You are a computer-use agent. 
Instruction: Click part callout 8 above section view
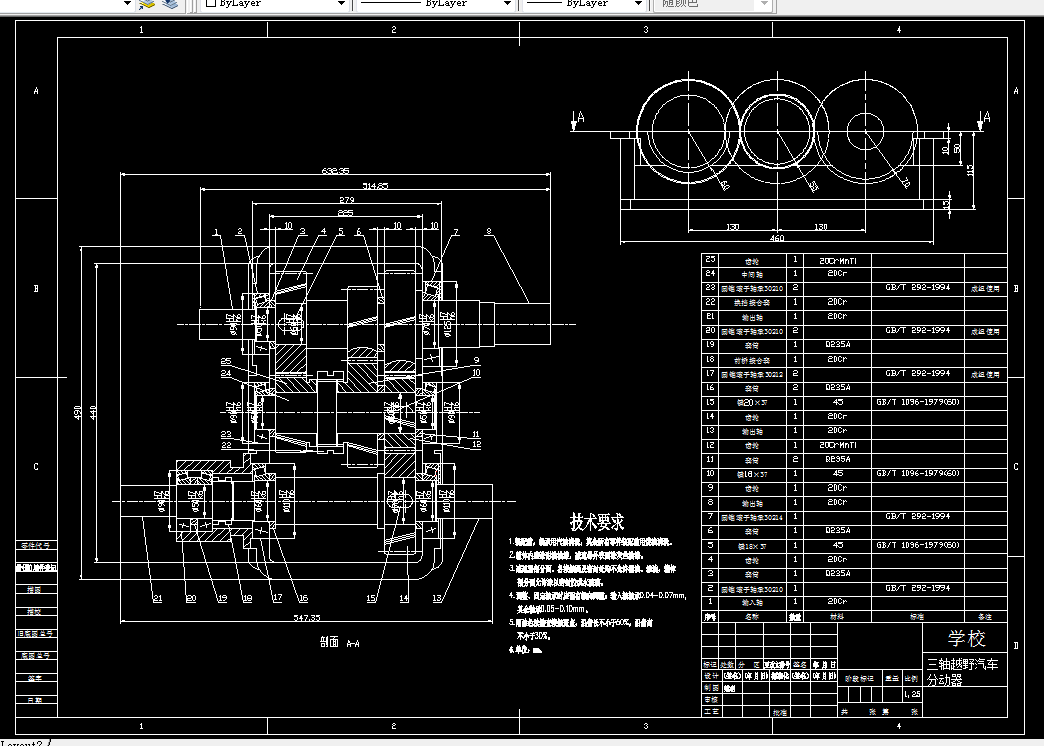(x=489, y=232)
